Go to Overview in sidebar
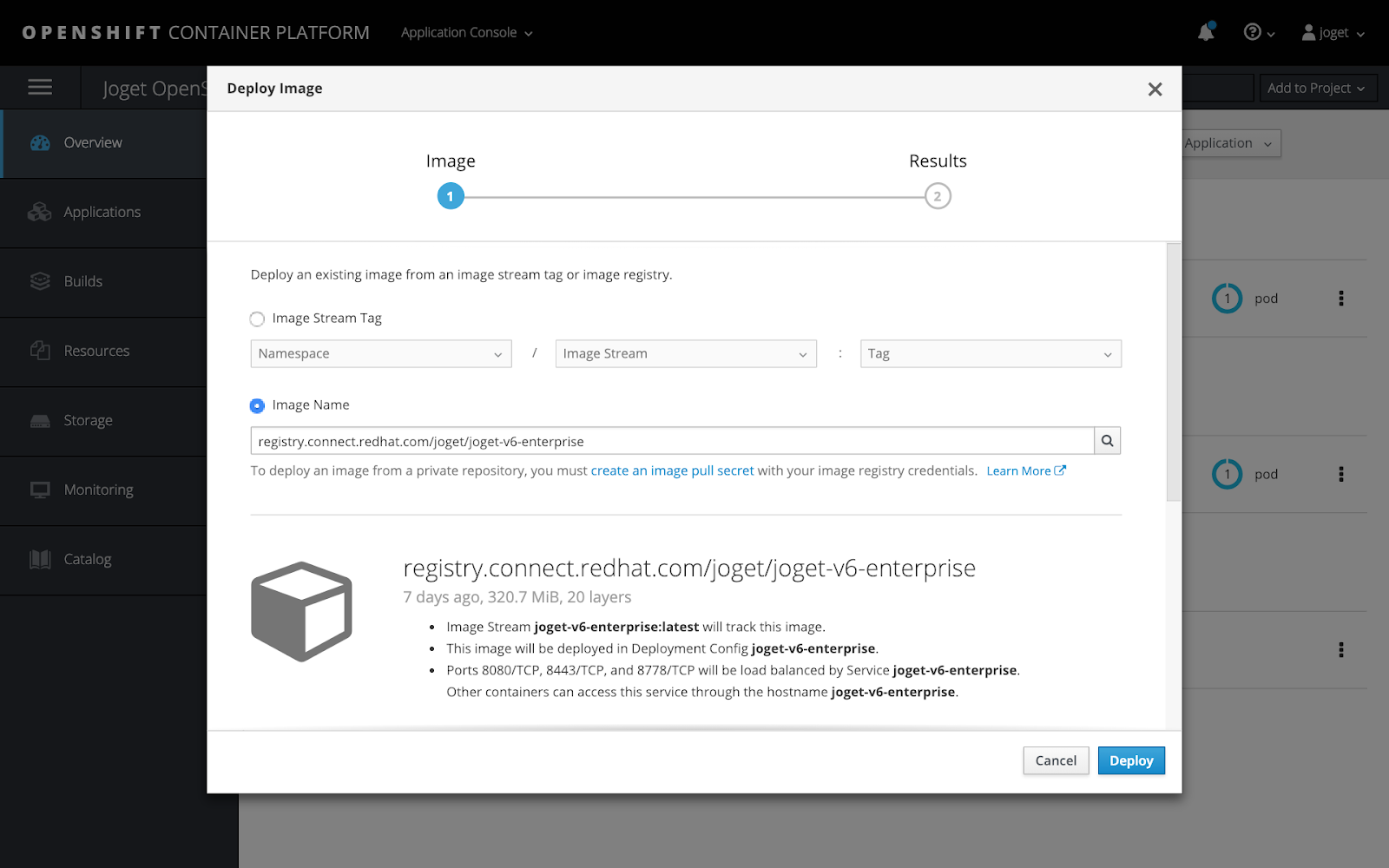The height and width of the screenshot is (868, 1389). click(103, 143)
